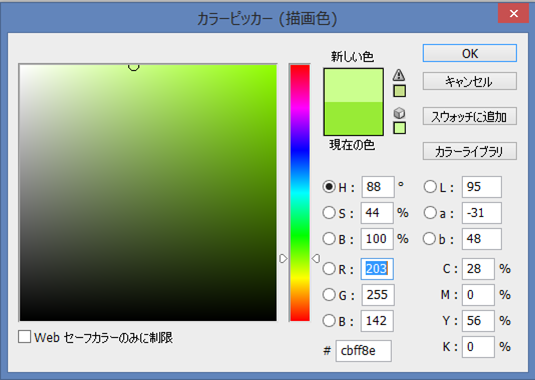
Task: Select the H hue radio button
Action: point(329,187)
